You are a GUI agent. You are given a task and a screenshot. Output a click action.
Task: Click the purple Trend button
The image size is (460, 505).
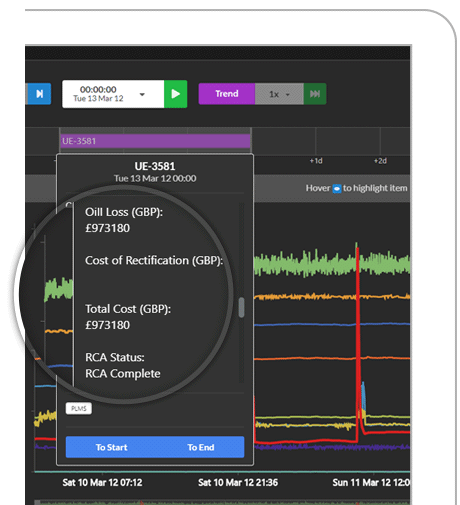click(227, 94)
